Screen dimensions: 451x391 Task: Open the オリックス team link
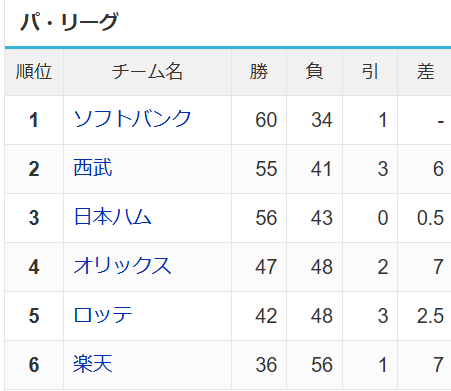(x=122, y=266)
